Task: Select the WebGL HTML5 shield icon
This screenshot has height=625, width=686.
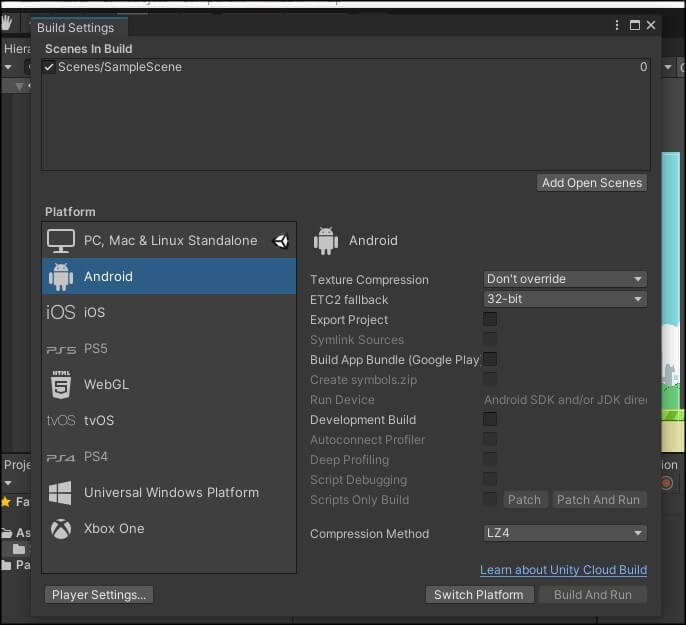Action: 61,384
